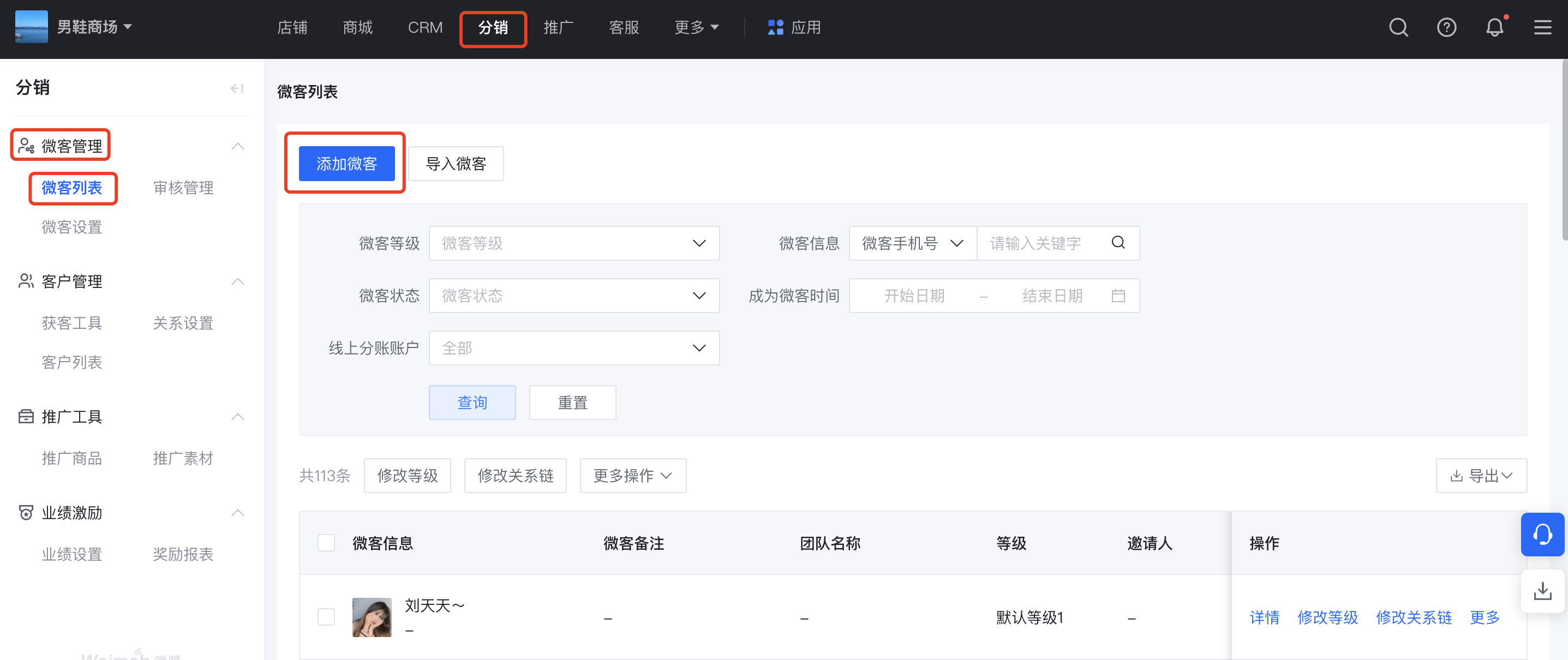Screen dimensions: 1568x660
Task: Click the keyword search magnifier icon
Action: tap(1118, 243)
